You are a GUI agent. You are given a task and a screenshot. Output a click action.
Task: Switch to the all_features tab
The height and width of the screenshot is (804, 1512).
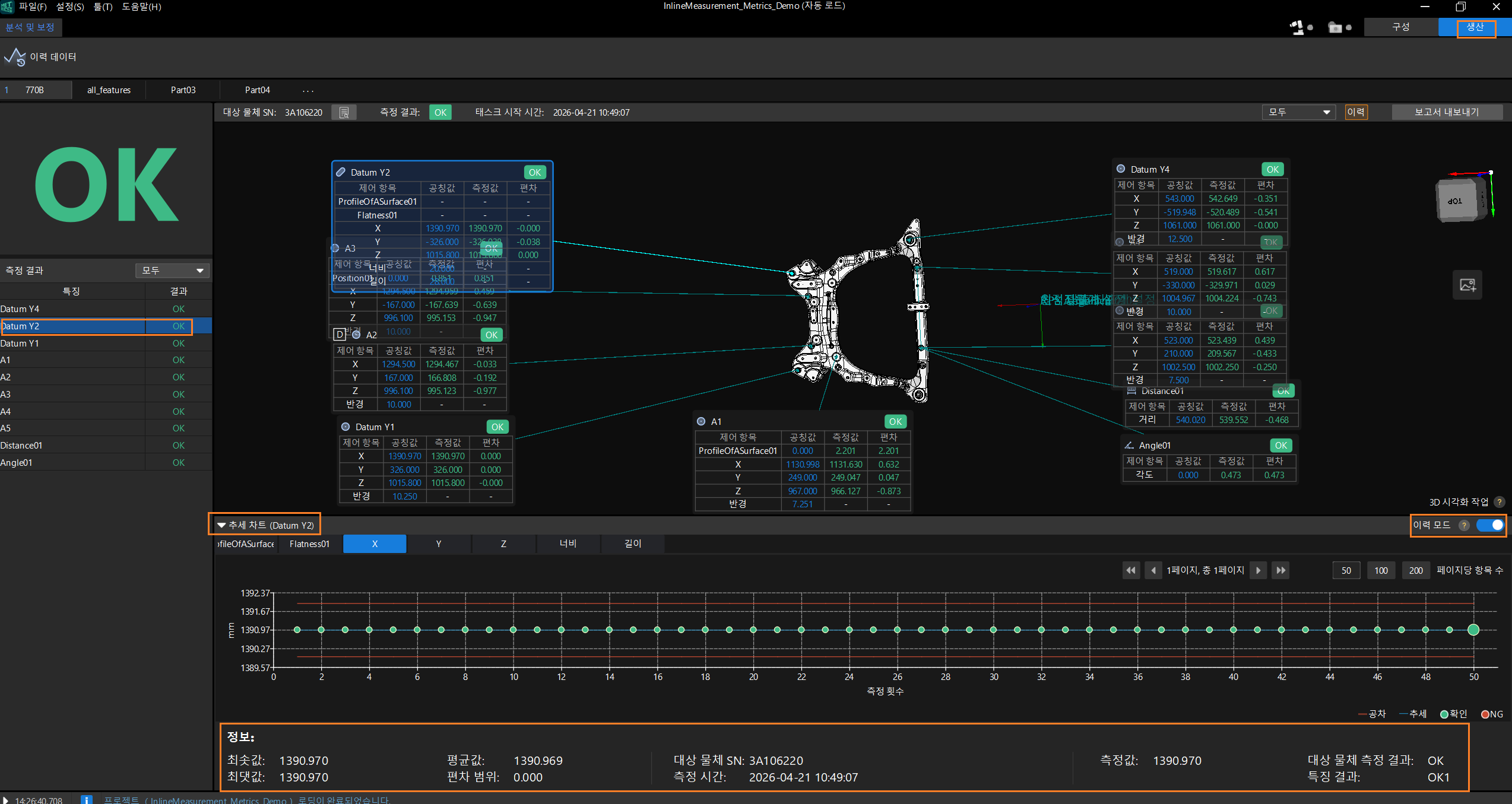click(109, 90)
